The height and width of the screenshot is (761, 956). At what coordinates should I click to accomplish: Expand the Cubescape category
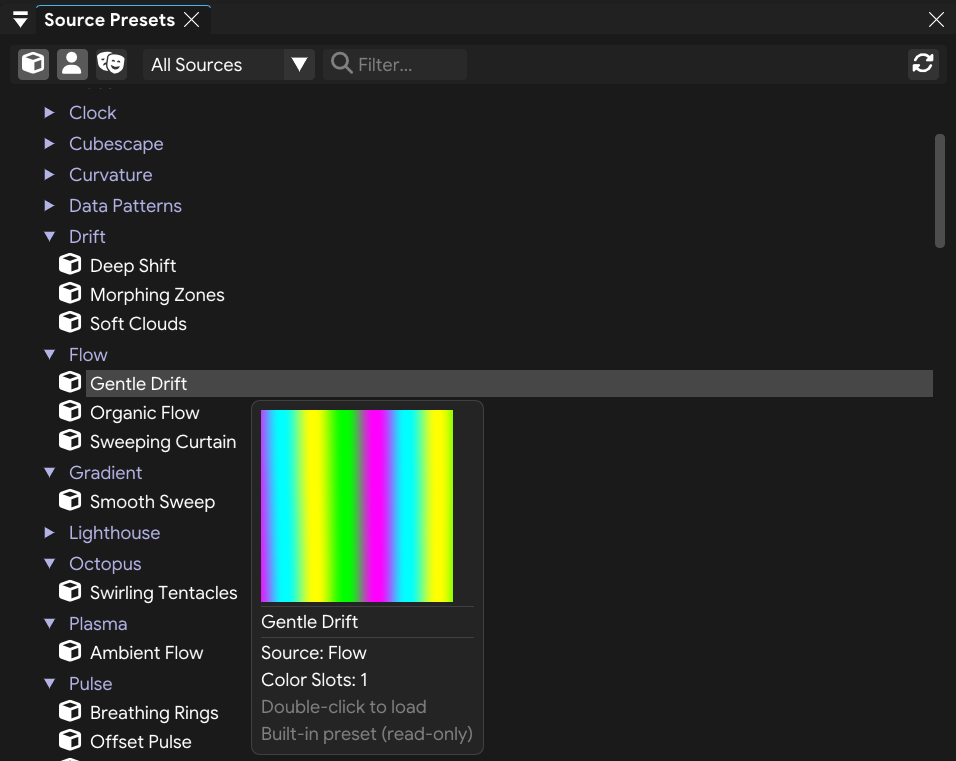pos(49,143)
